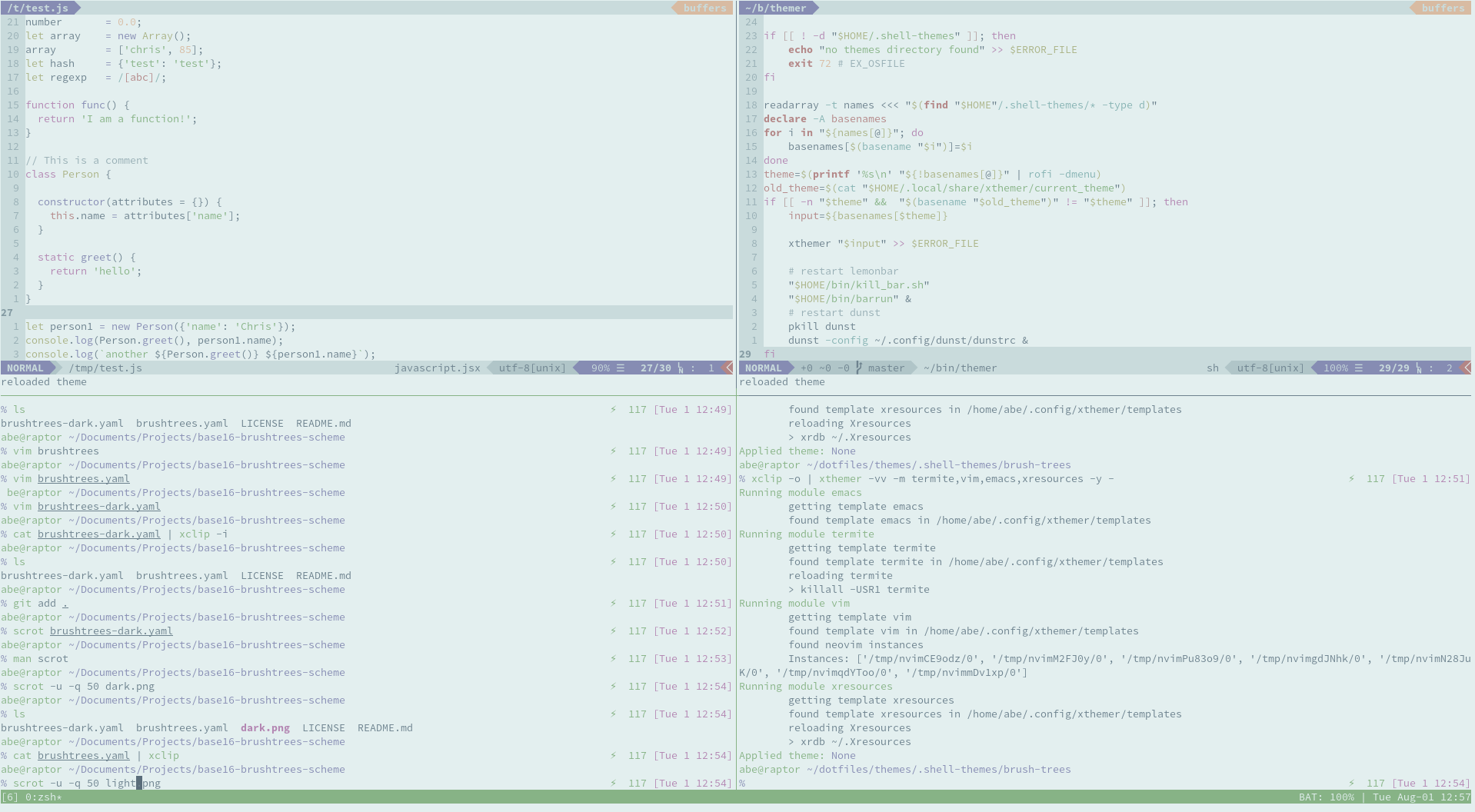Click the BAT: 100% battery status

click(1327, 797)
